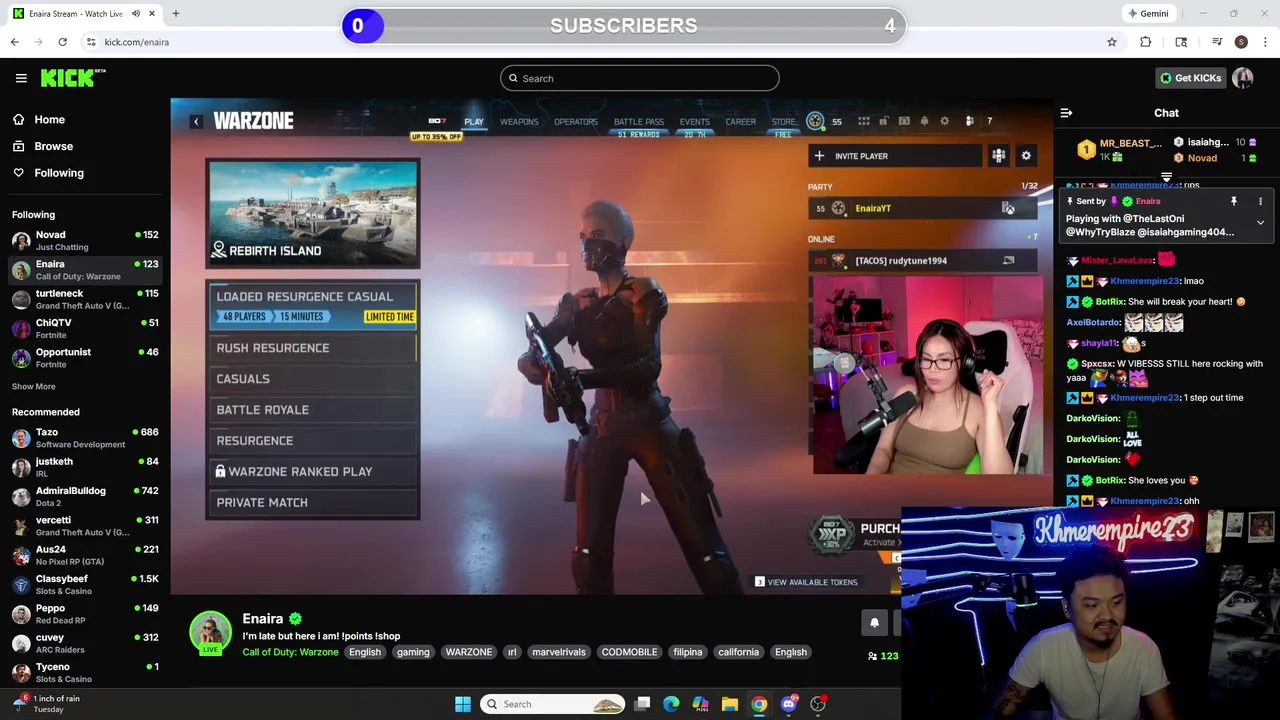Click the Windows taskbar search box
Viewport: 1280px width, 720px height.
pyautogui.click(x=552, y=704)
